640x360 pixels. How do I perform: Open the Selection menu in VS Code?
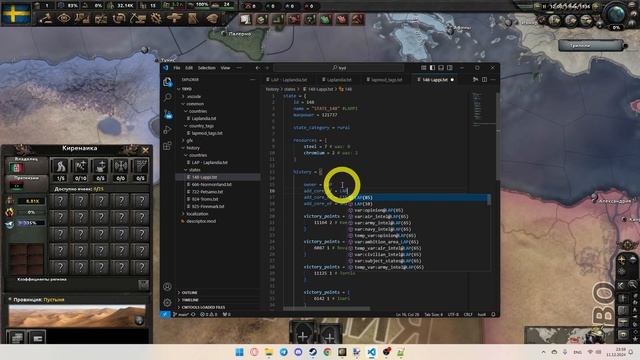click(207, 68)
